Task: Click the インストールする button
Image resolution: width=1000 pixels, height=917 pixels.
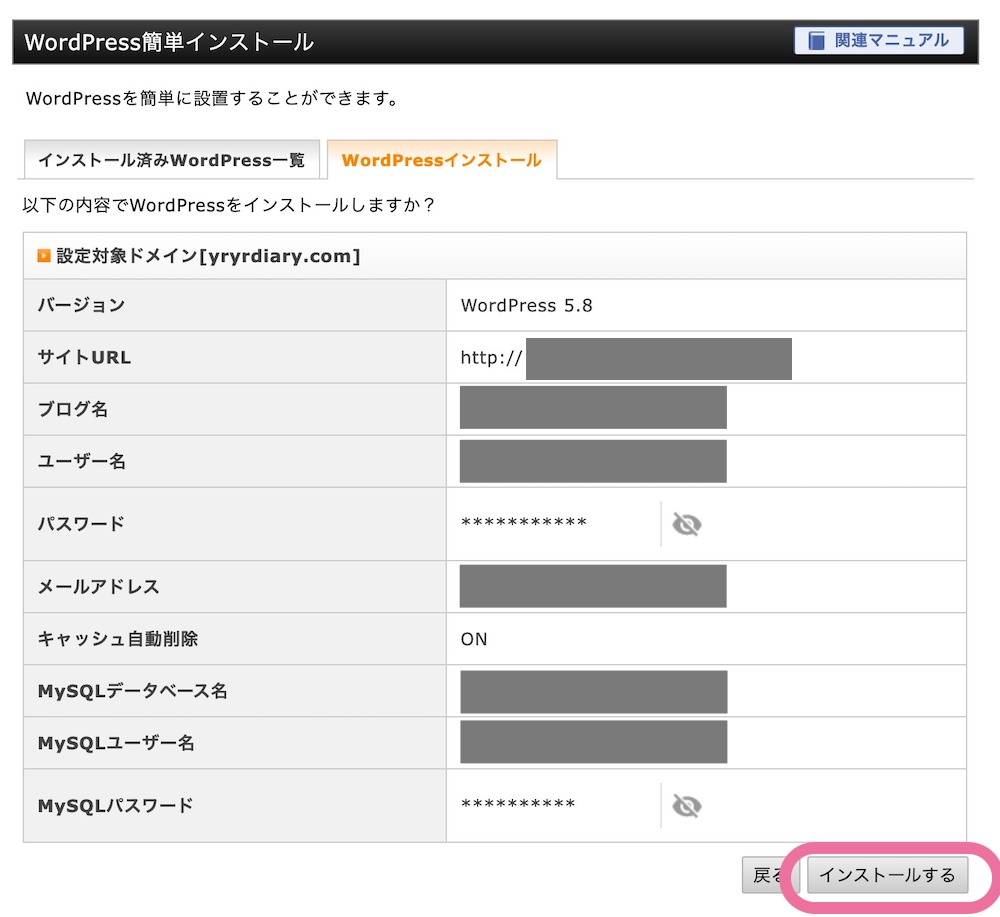Action: pos(887,875)
